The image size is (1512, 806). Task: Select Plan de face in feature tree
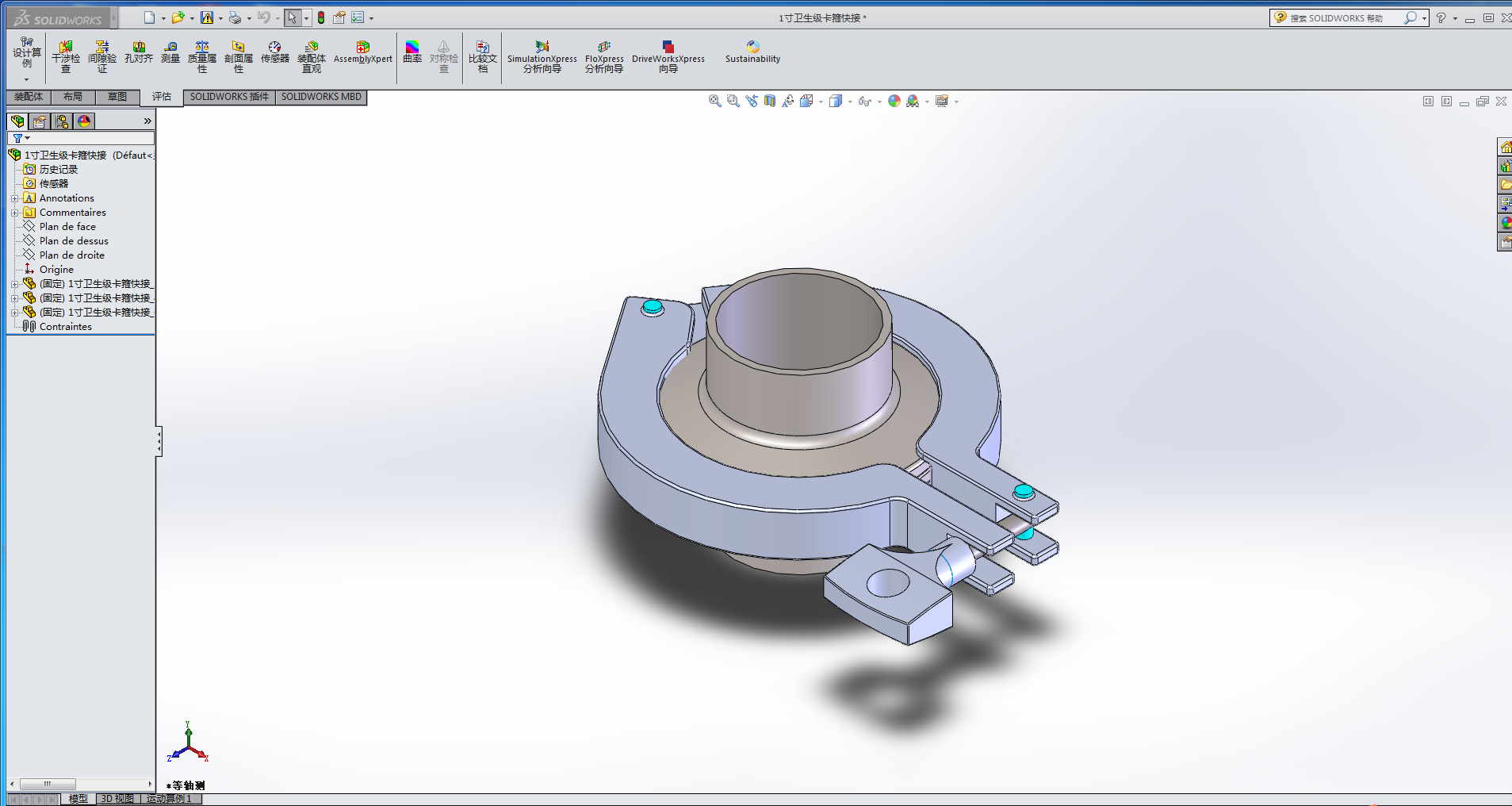click(67, 227)
